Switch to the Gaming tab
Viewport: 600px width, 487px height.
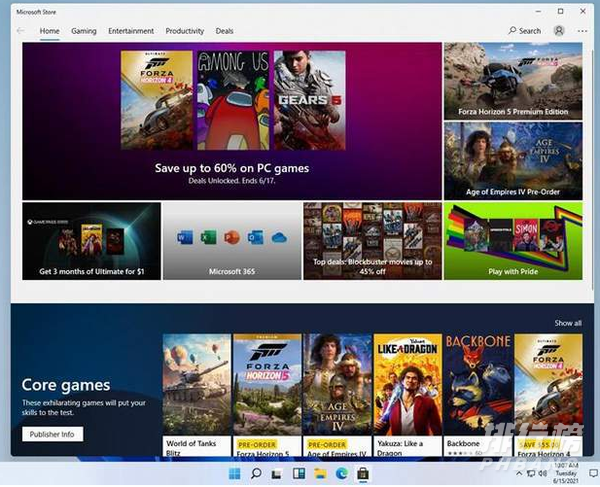click(84, 31)
